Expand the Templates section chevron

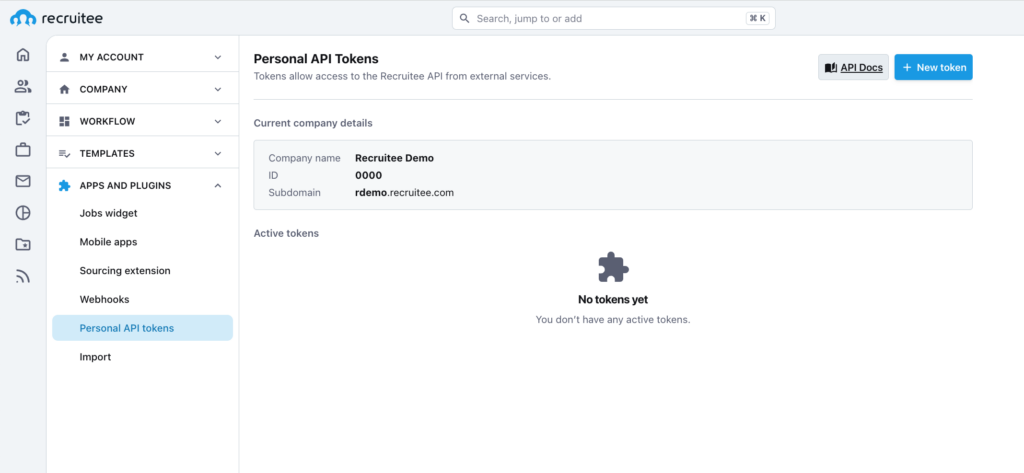(218, 154)
